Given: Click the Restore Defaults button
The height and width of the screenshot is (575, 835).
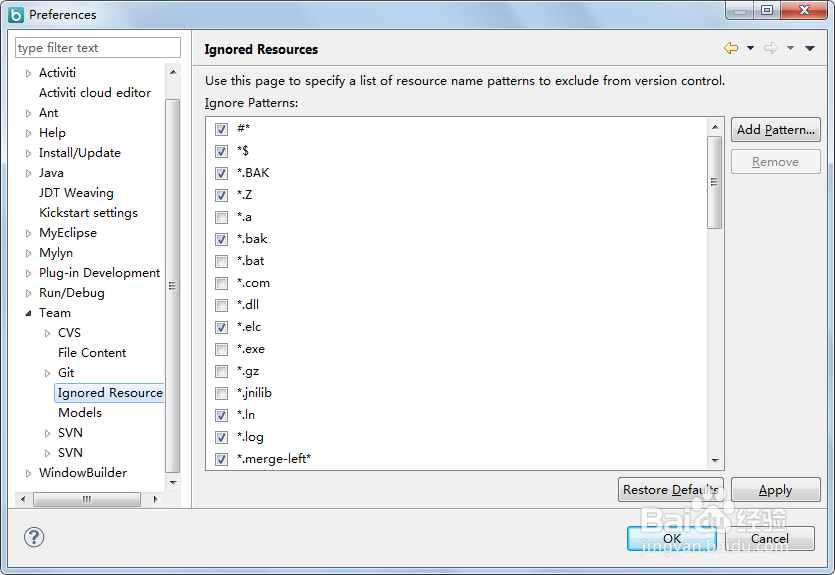Looking at the screenshot, I should 670,490.
